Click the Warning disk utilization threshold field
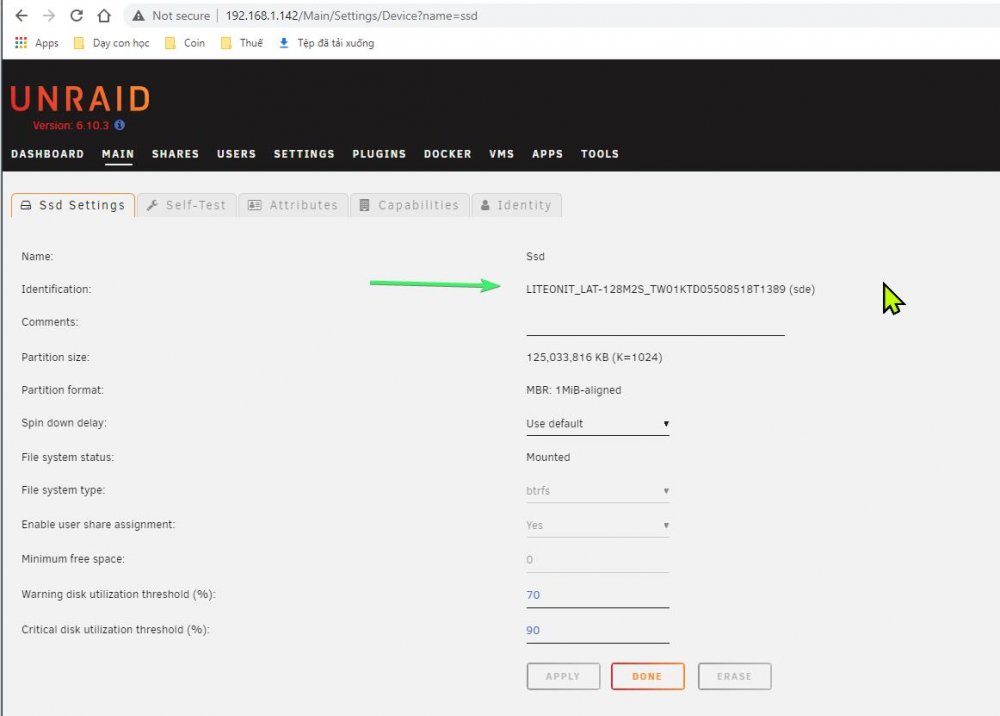 (x=598, y=595)
